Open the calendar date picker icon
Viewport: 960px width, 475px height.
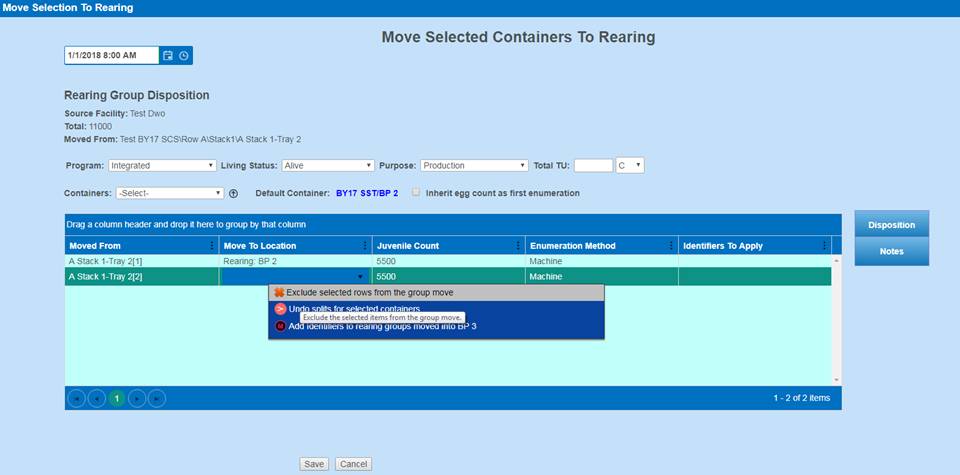click(168, 56)
